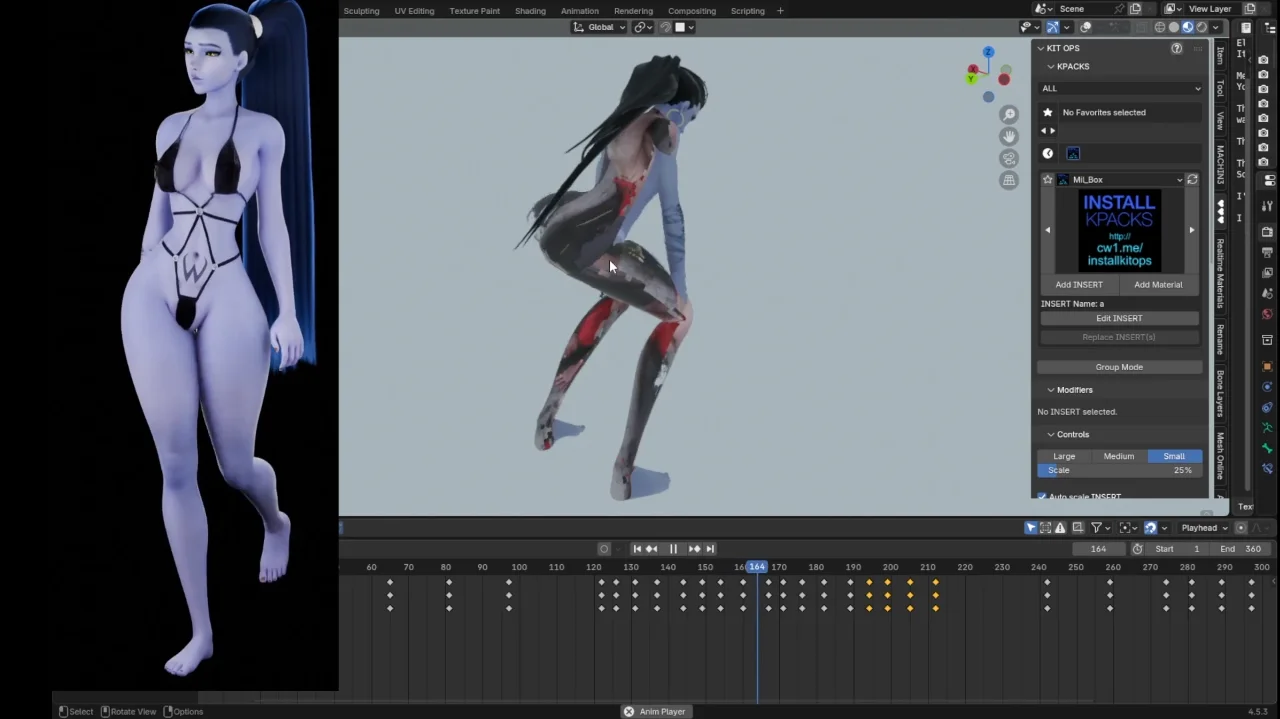The image size is (1280, 719).
Task: Pause the animation playback
Action: pos(673,549)
